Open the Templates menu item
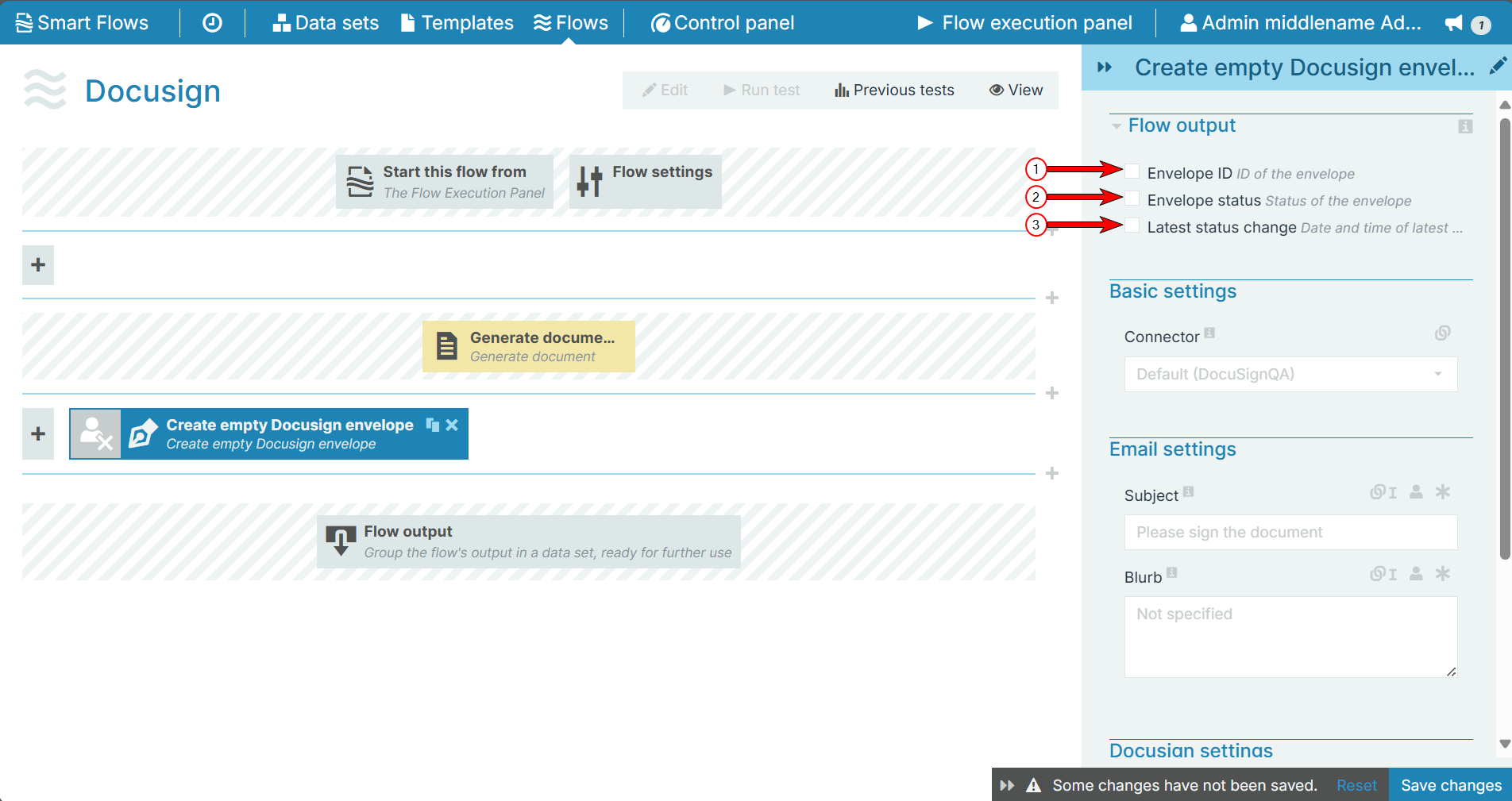This screenshot has width=1512, height=801. [457, 23]
